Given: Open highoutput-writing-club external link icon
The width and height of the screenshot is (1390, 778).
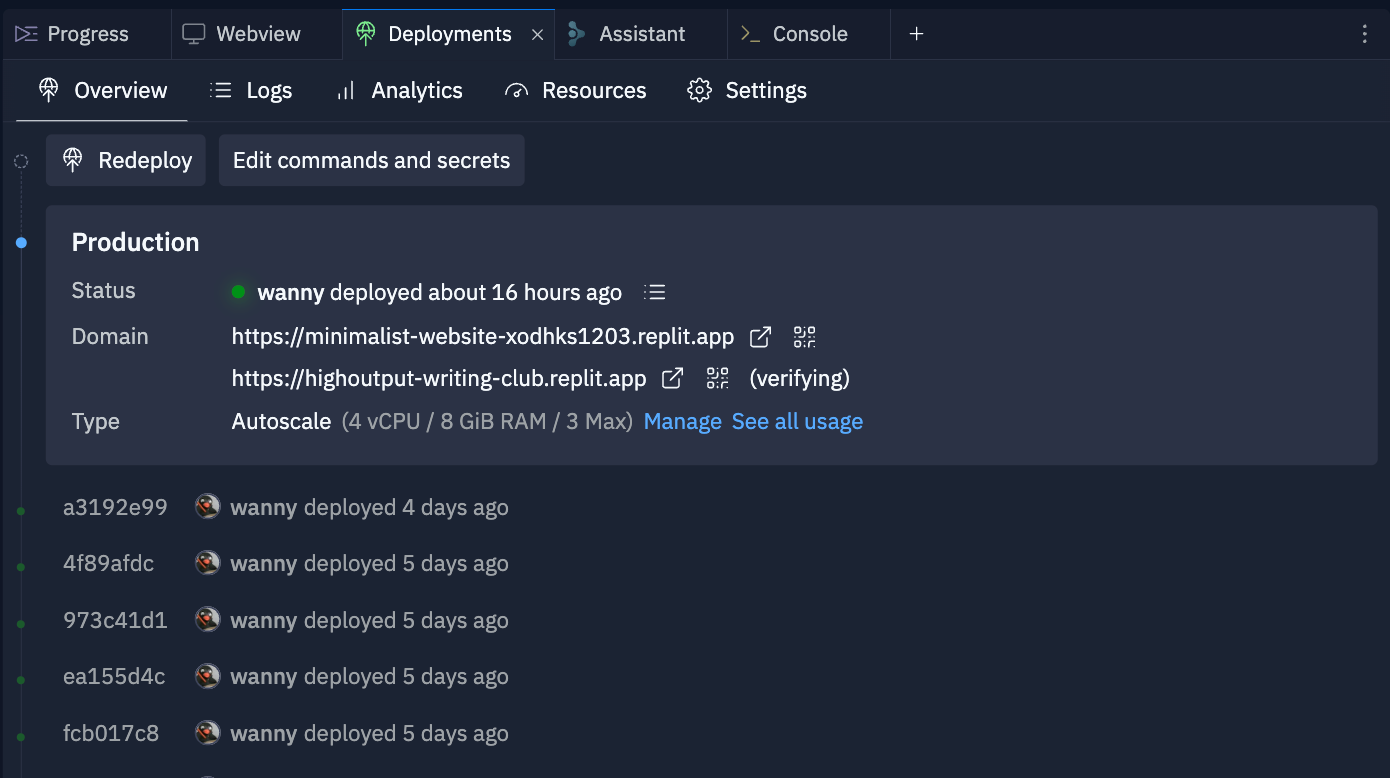Looking at the screenshot, I should tap(673, 378).
